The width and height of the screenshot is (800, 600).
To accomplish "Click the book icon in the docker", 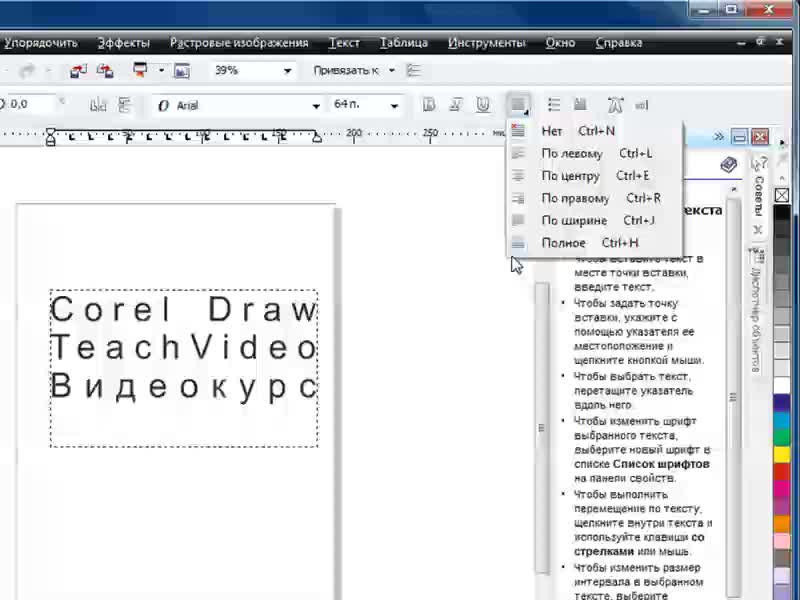I will [729, 165].
